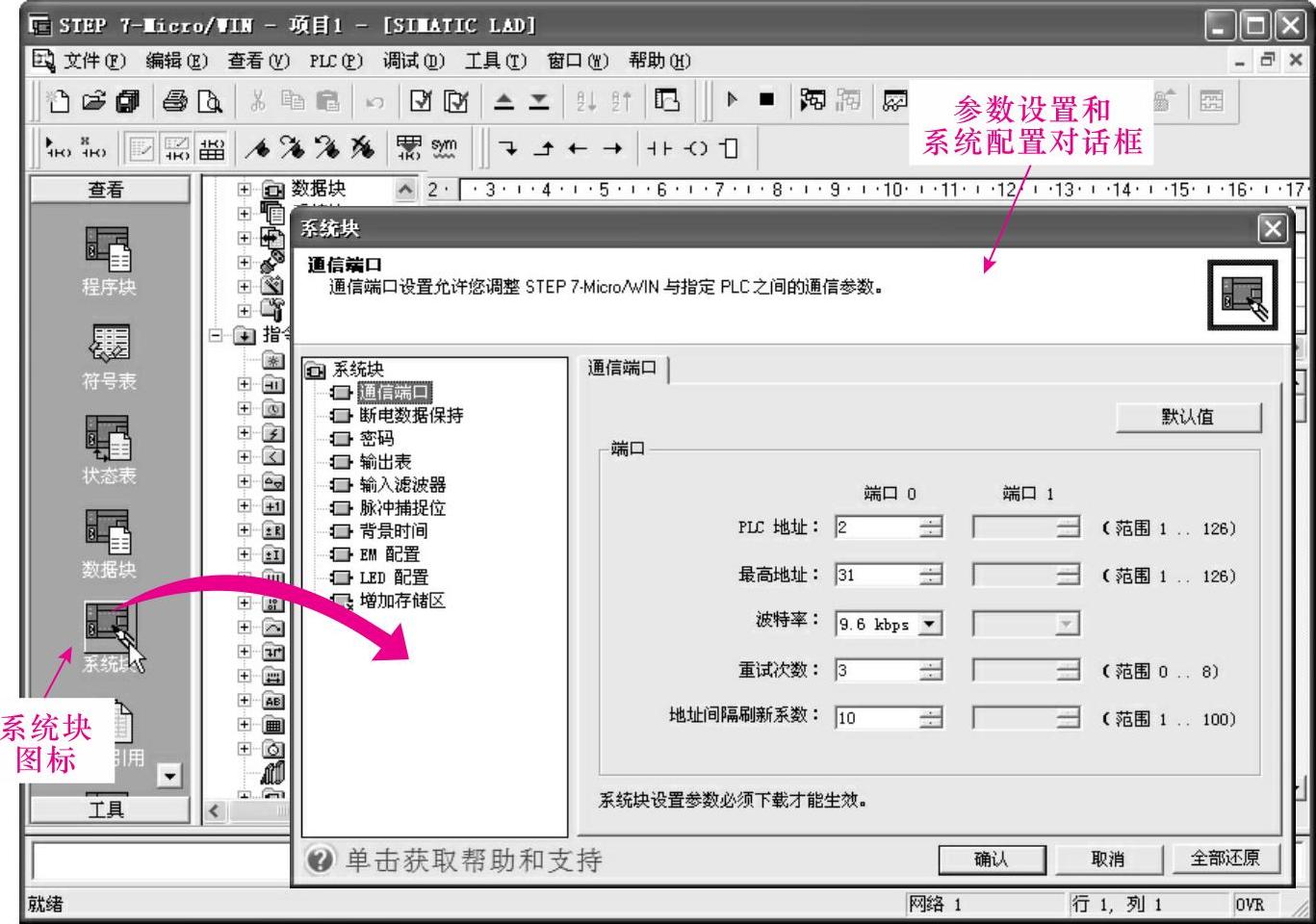Compile all using the double-page checkmark icon
The height and width of the screenshot is (924, 1316).
pyautogui.click(x=456, y=101)
